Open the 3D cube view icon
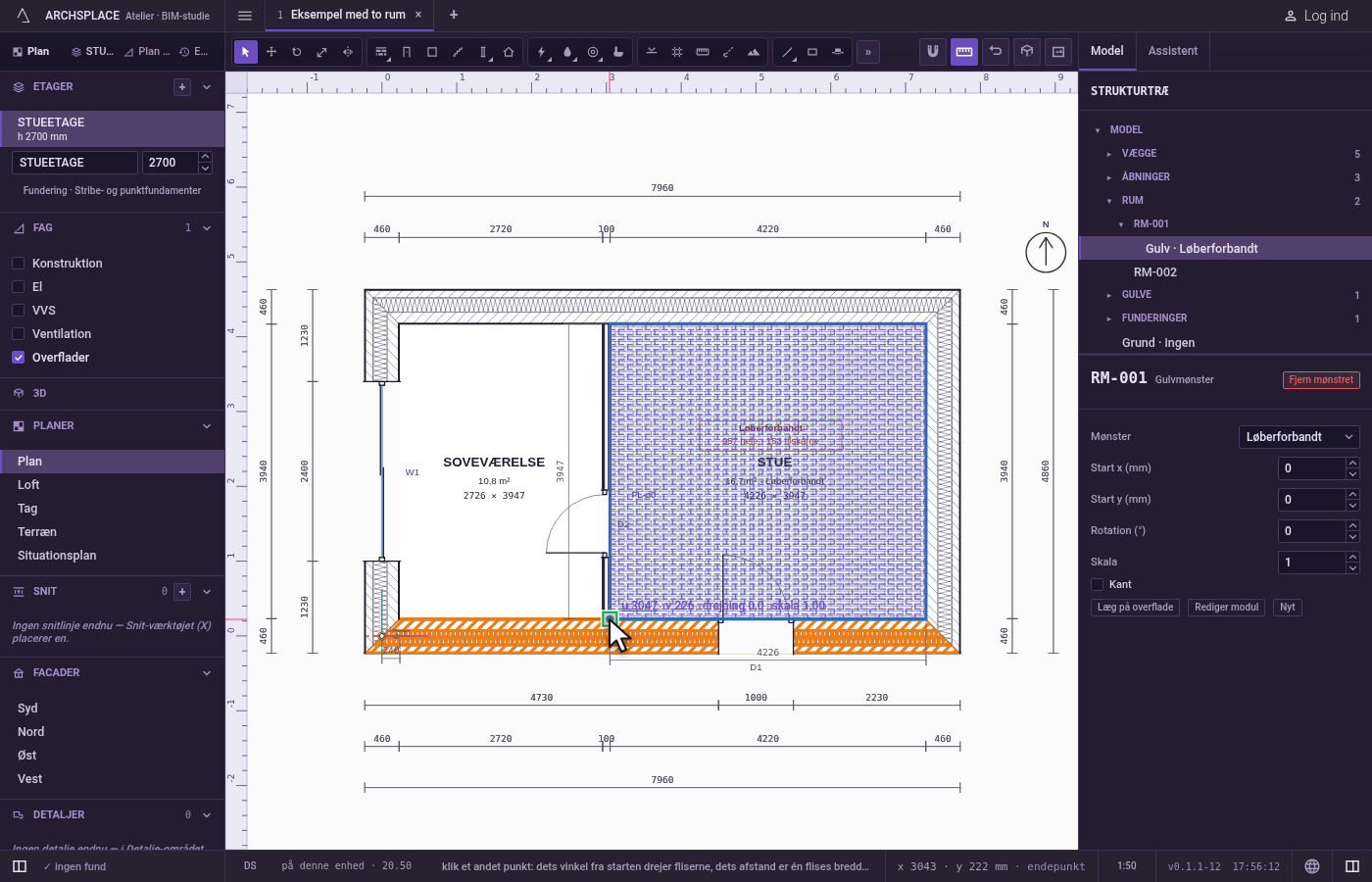Image resolution: width=1372 pixels, height=882 pixels. [1027, 52]
